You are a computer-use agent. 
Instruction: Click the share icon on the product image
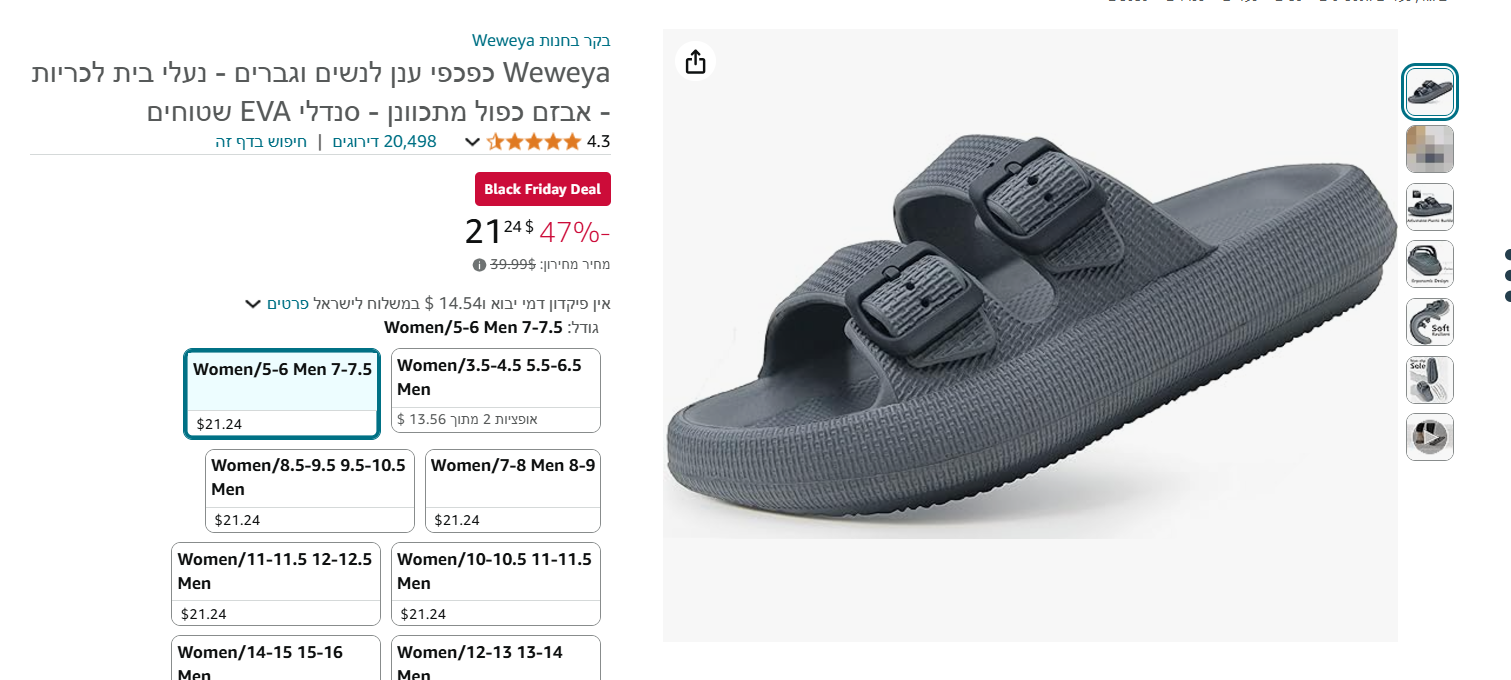tap(696, 62)
